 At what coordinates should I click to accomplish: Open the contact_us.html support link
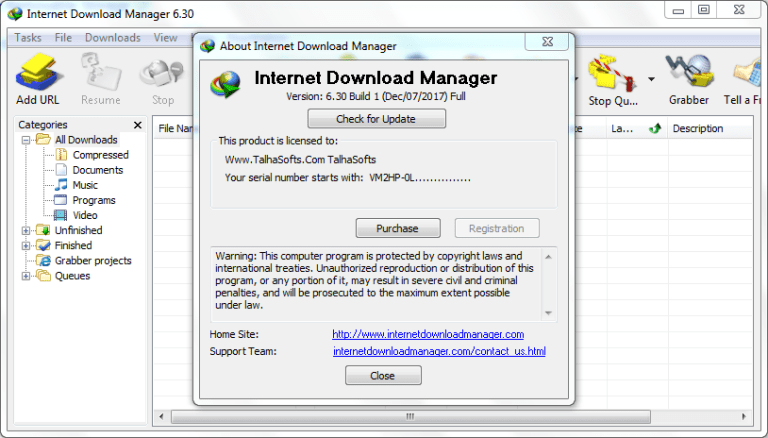click(439, 351)
